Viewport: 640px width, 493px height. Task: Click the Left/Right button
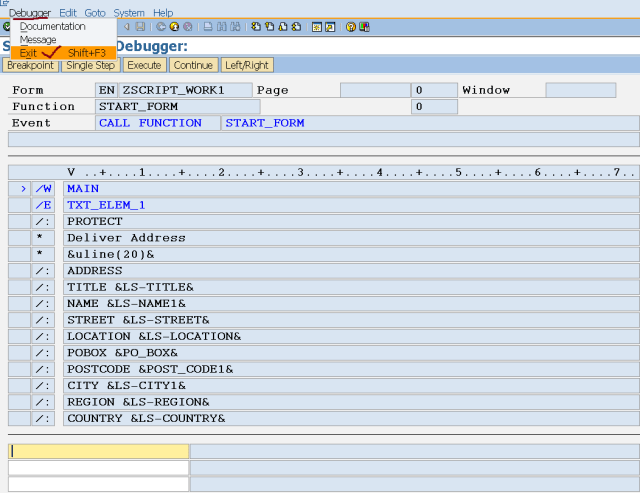(x=247, y=65)
